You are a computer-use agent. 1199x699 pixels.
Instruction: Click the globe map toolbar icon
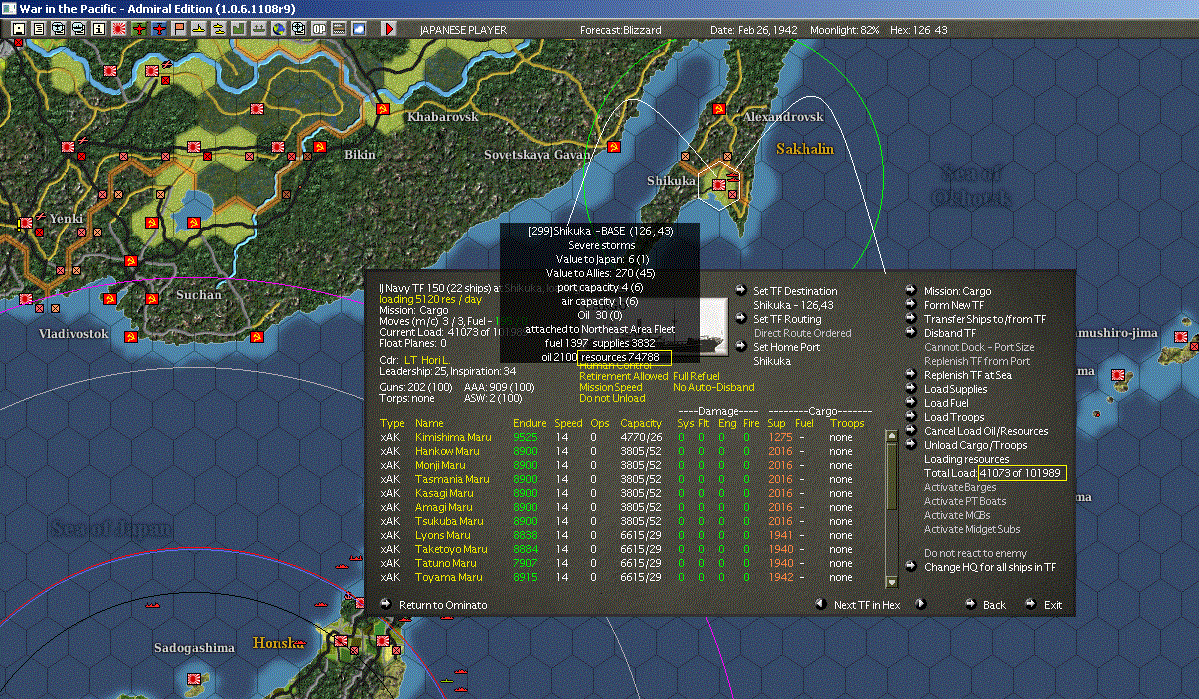pos(278,29)
